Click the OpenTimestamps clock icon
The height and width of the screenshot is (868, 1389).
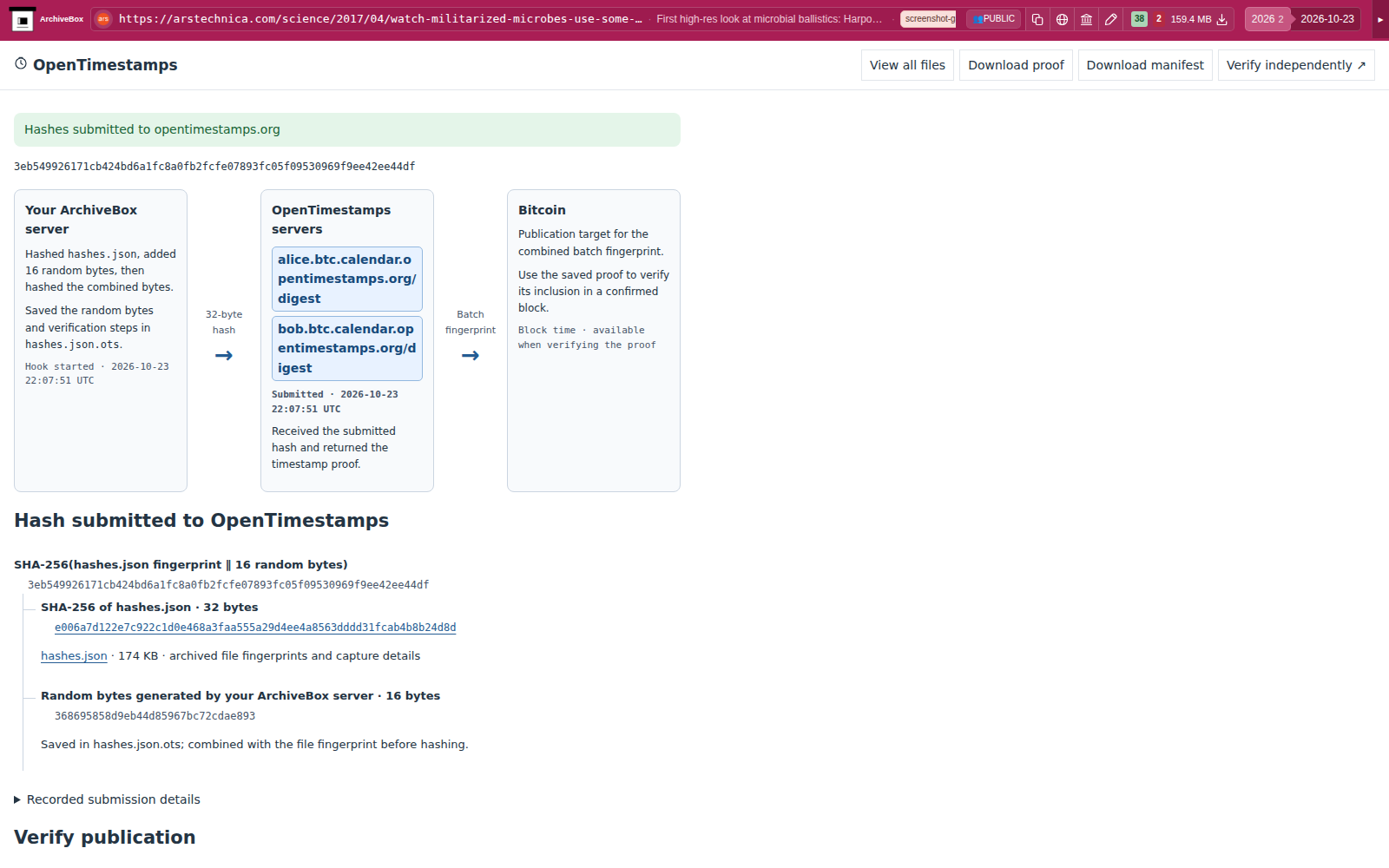coord(21,63)
